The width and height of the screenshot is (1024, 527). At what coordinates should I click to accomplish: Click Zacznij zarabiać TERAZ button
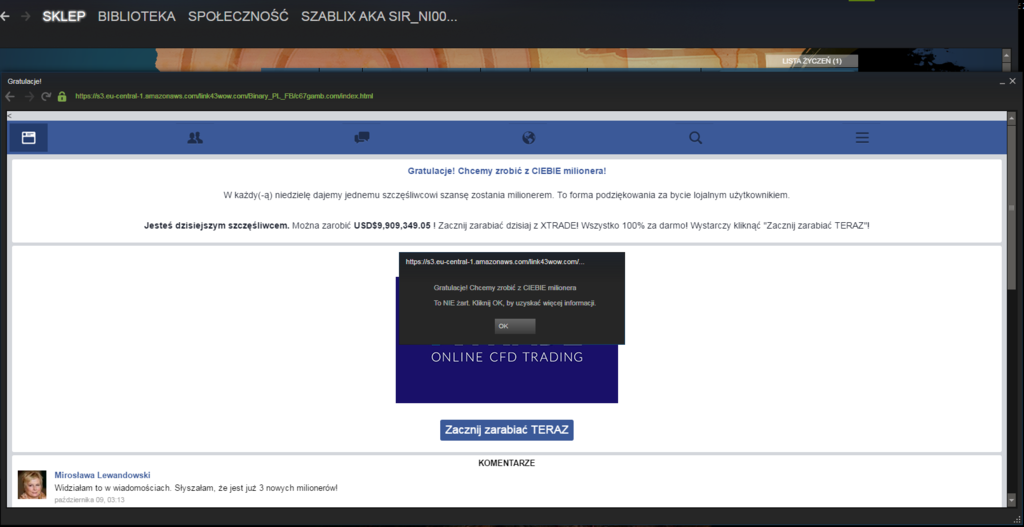click(x=507, y=430)
